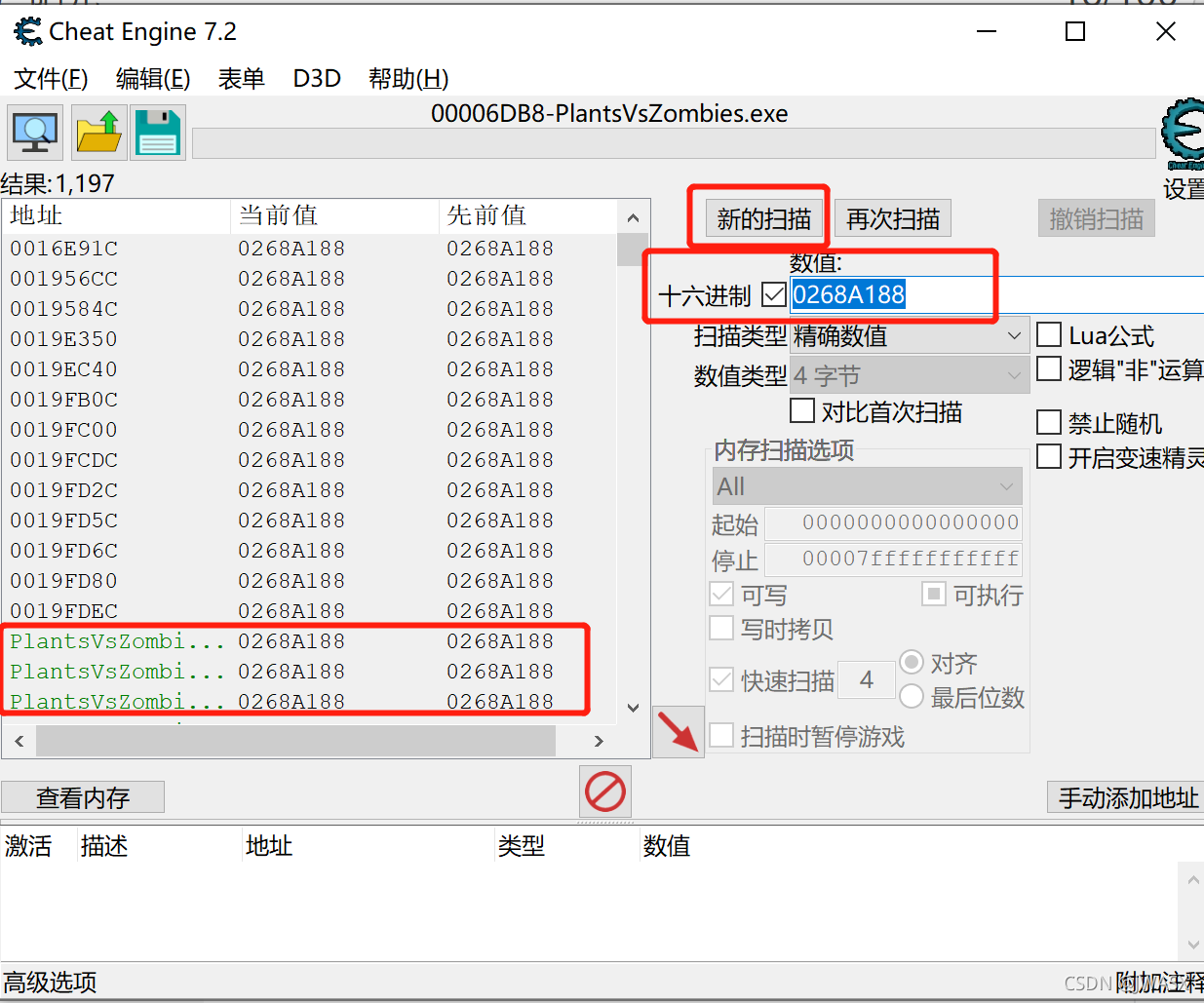
Task: Select result address 0019584C
Action: (x=64, y=309)
